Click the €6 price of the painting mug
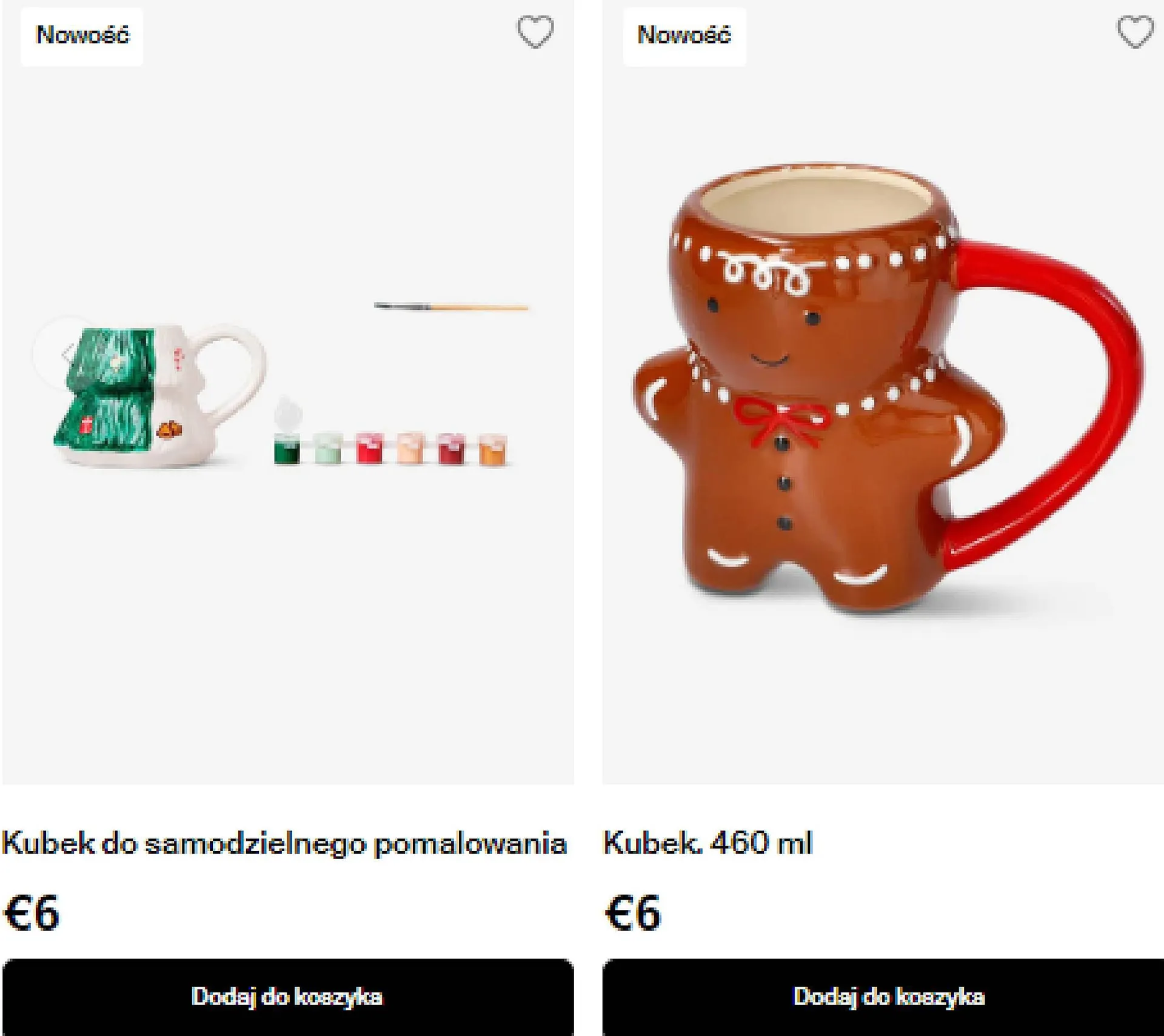Image resolution: width=1164 pixels, height=1036 pixels. (32, 913)
